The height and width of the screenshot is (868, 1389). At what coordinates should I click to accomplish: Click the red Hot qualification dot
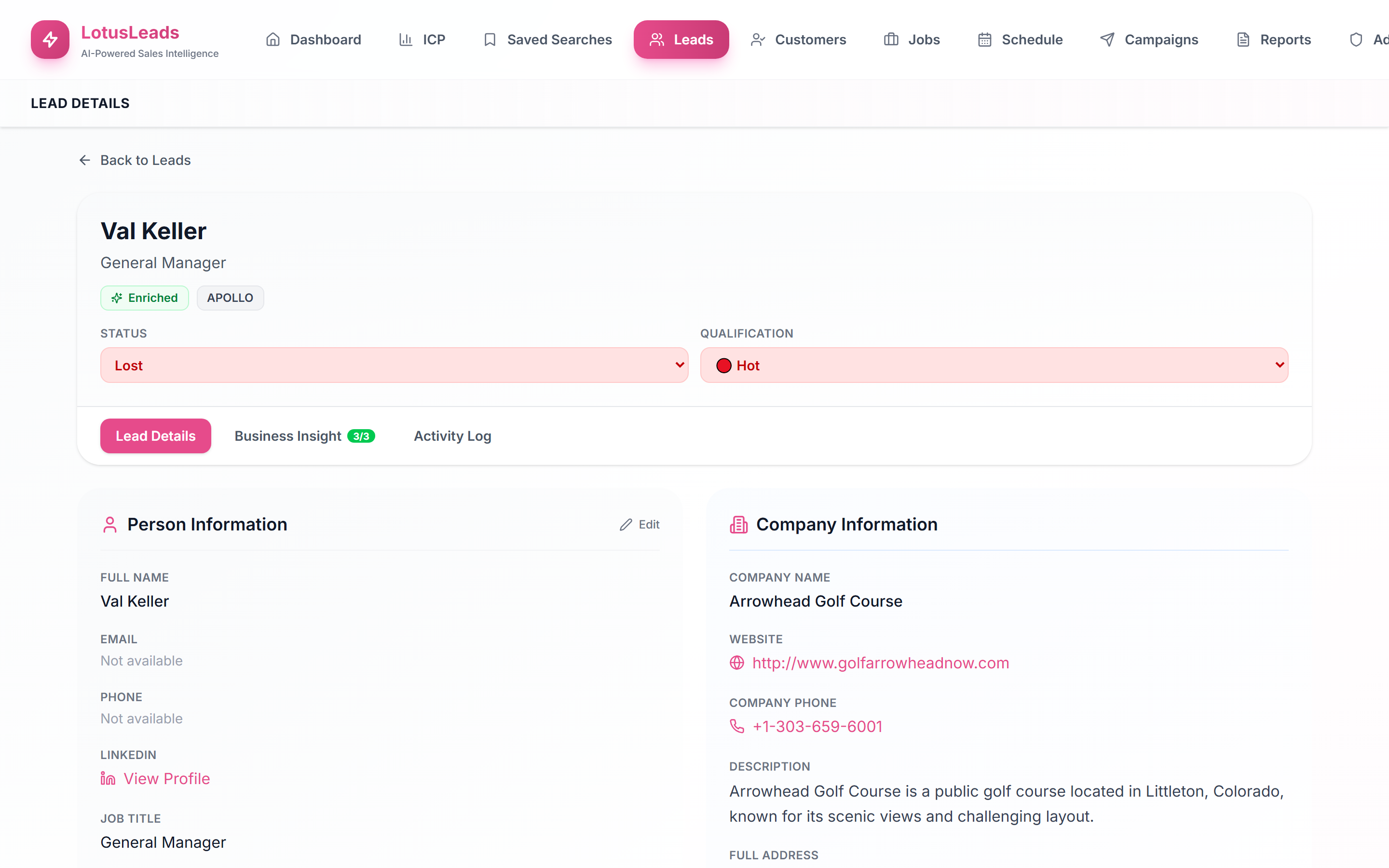(x=724, y=366)
